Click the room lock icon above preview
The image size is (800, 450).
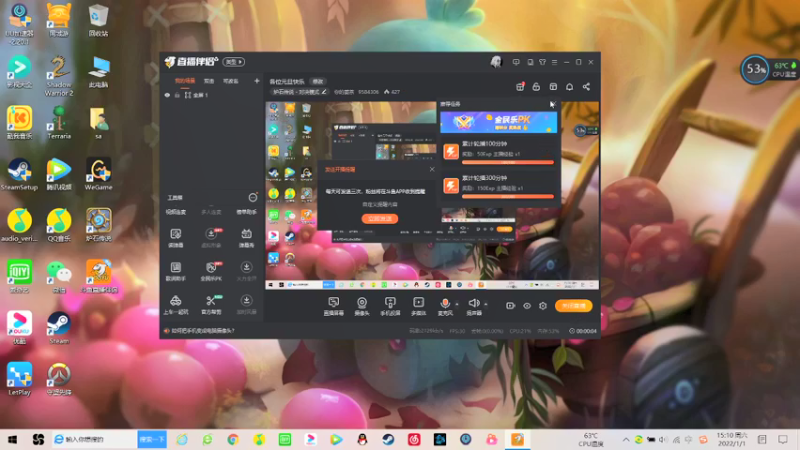[536, 87]
